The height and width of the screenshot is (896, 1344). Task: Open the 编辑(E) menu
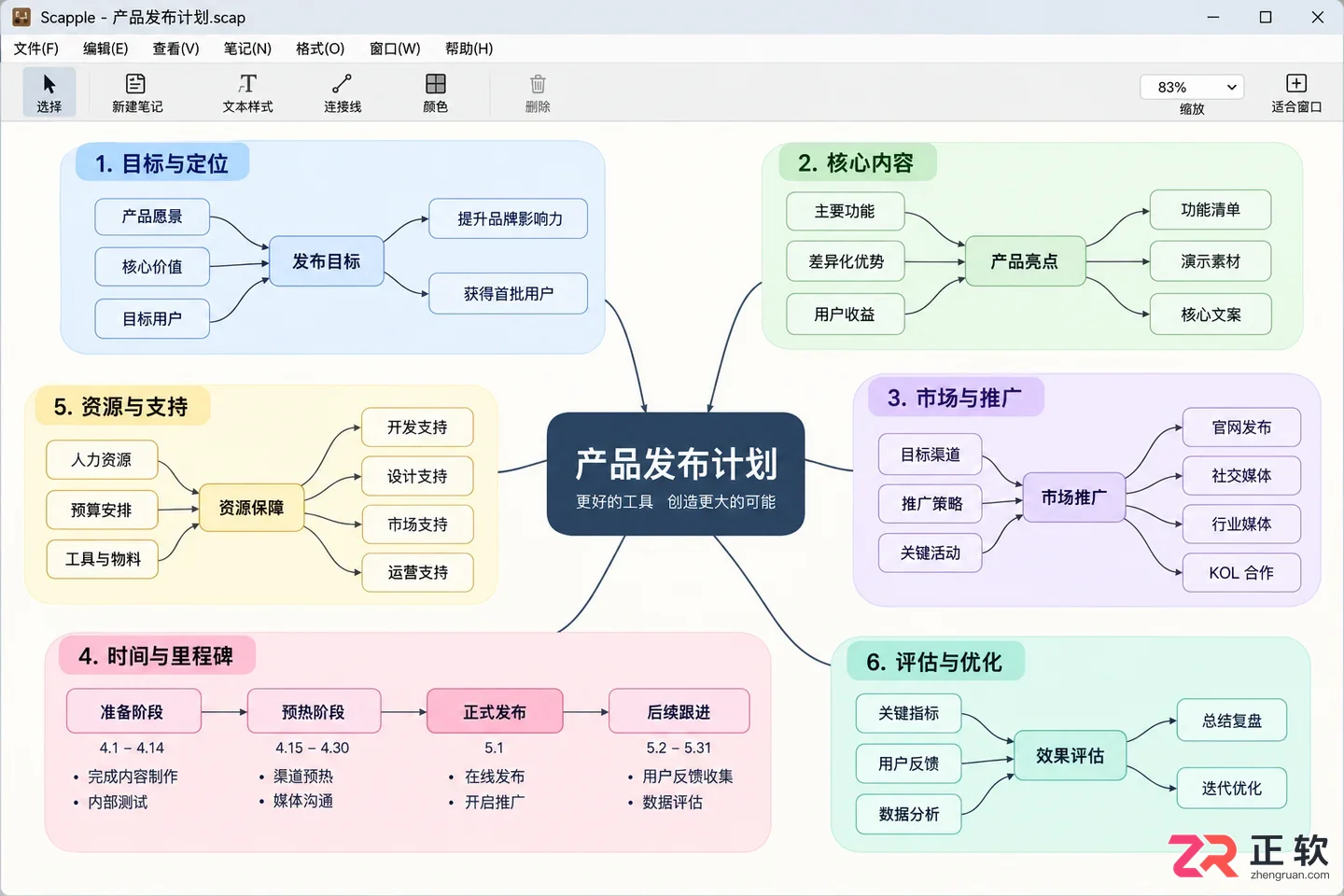(105, 49)
